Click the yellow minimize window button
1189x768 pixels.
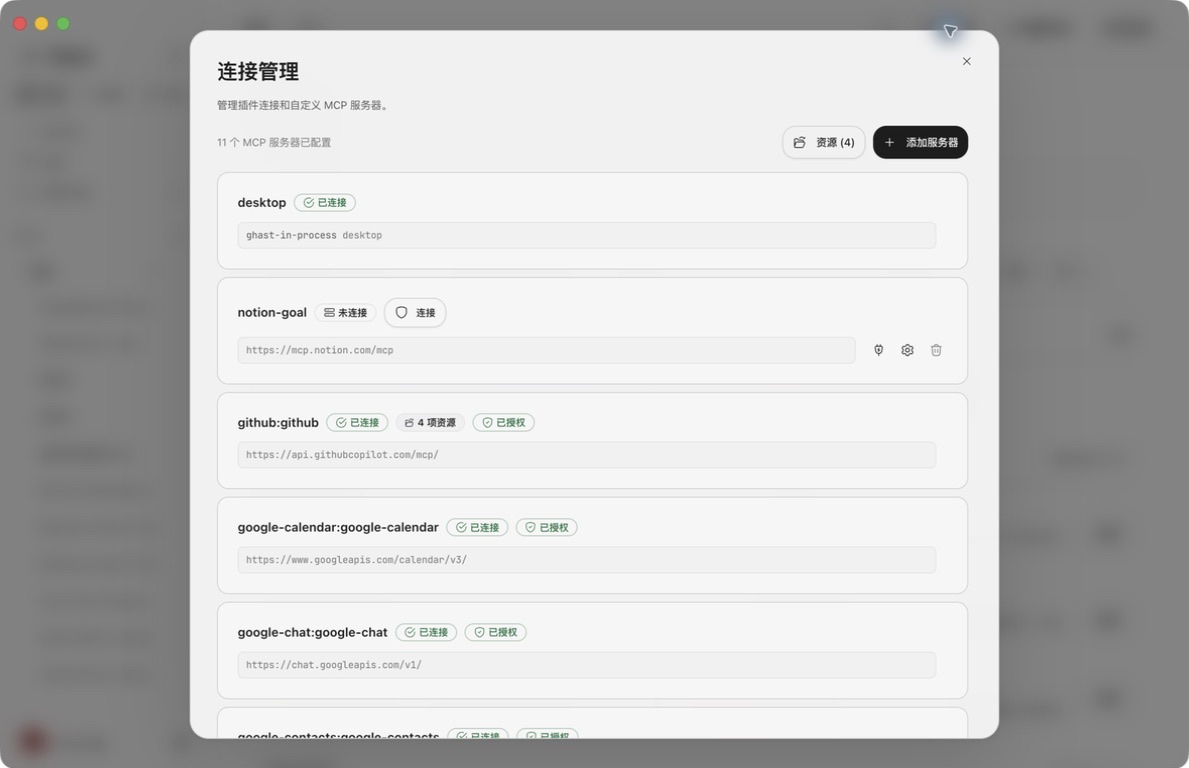pyautogui.click(x=42, y=24)
